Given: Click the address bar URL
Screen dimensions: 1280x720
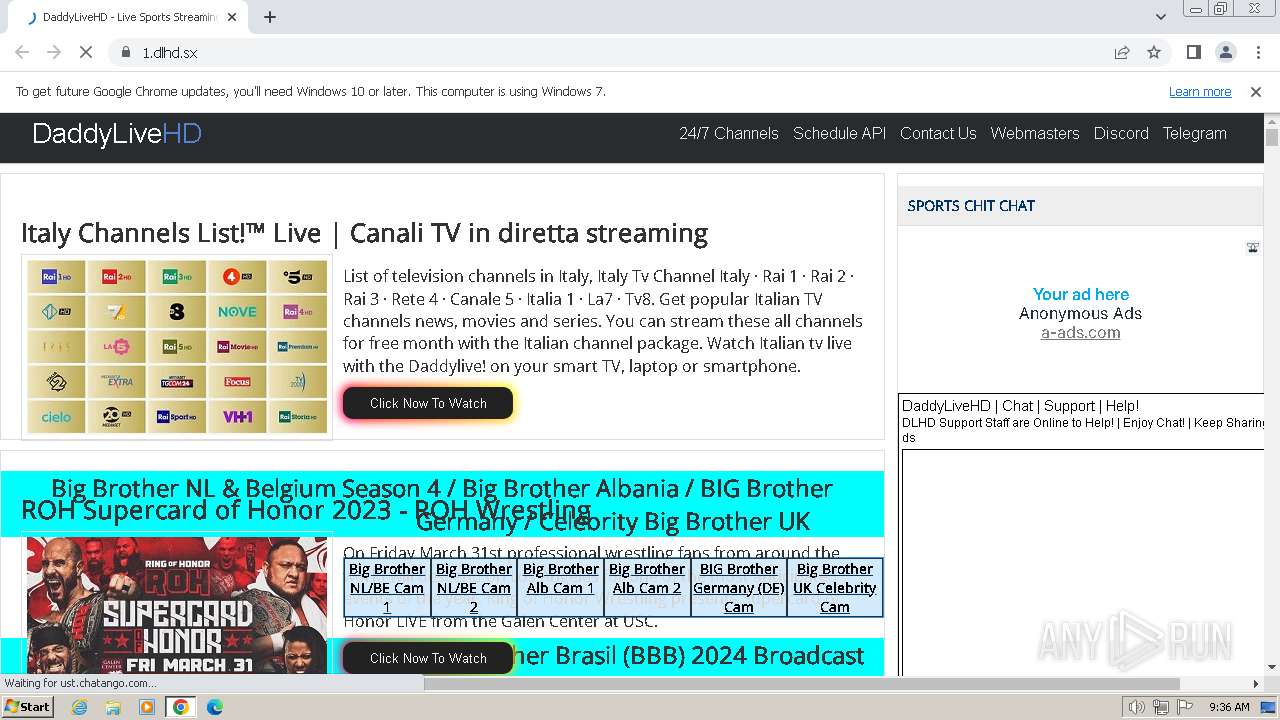Looking at the screenshot, I should [x=170, y=52].
